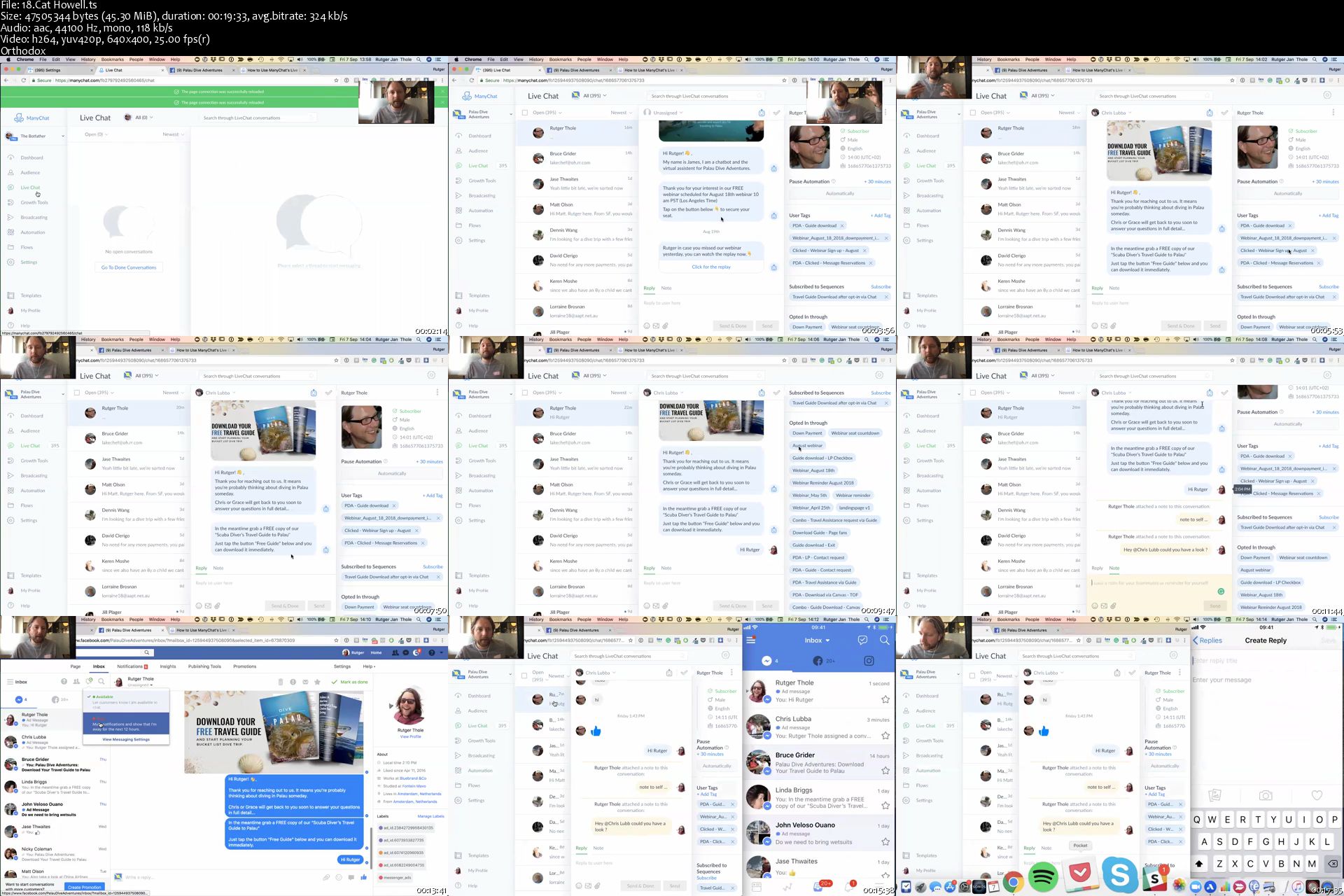
Task: Click the Enter reply title field
Action: (x=1225, y=661)
